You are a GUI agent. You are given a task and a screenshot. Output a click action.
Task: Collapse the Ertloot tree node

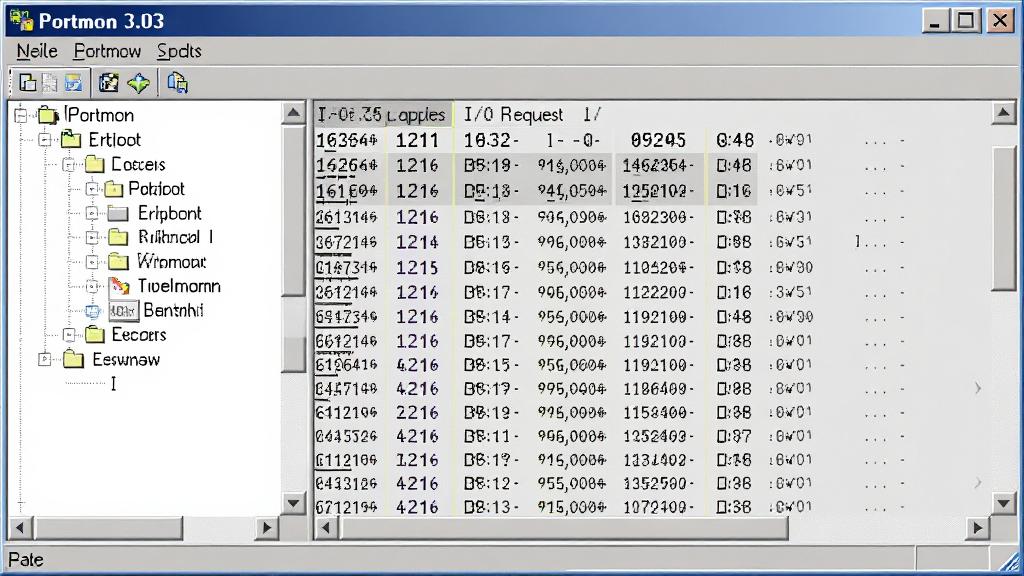44,140
